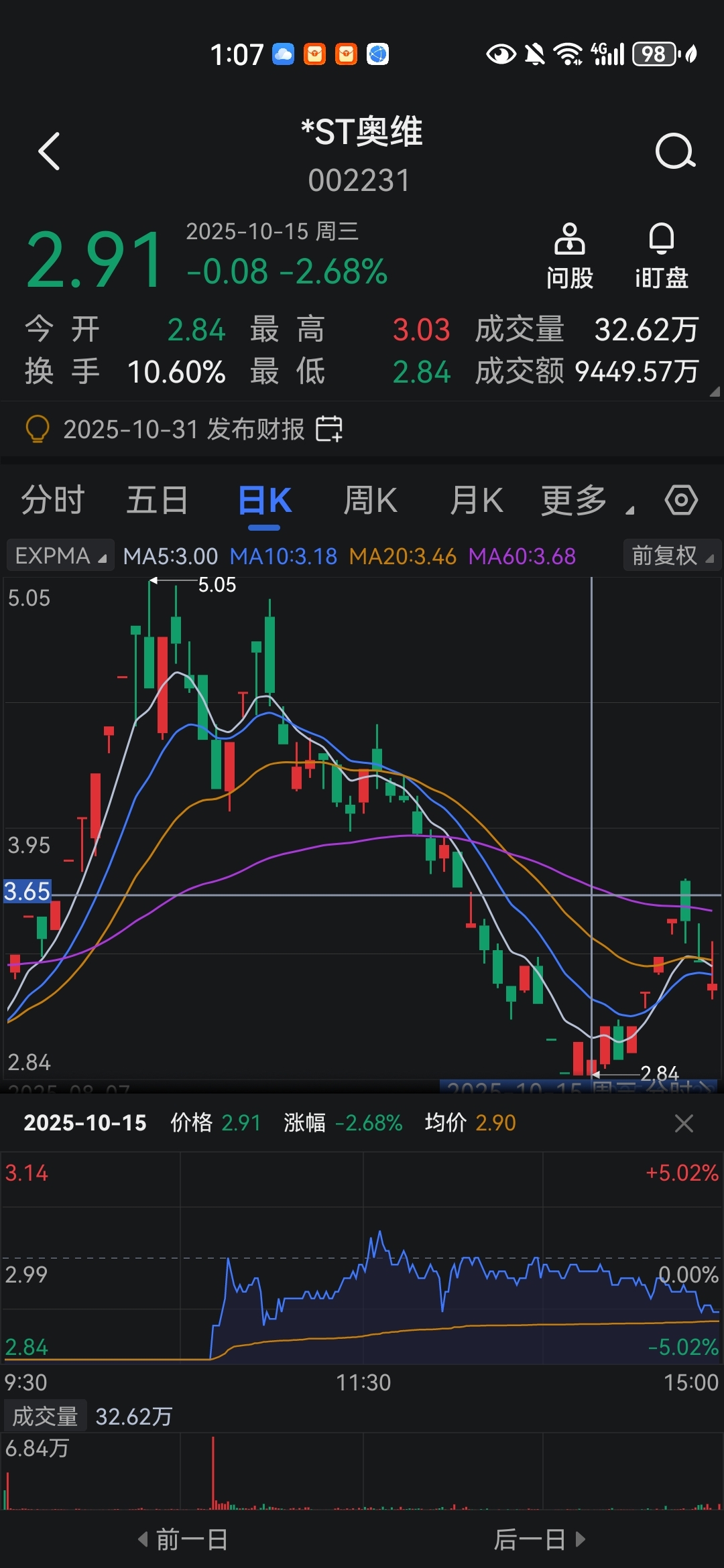
Task: Tap the 6.84万 volume axis label
Action: click(37, 1448)
